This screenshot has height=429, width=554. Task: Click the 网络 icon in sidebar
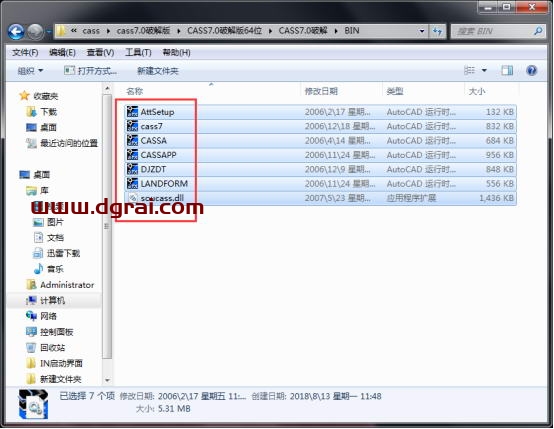[31, 316]
